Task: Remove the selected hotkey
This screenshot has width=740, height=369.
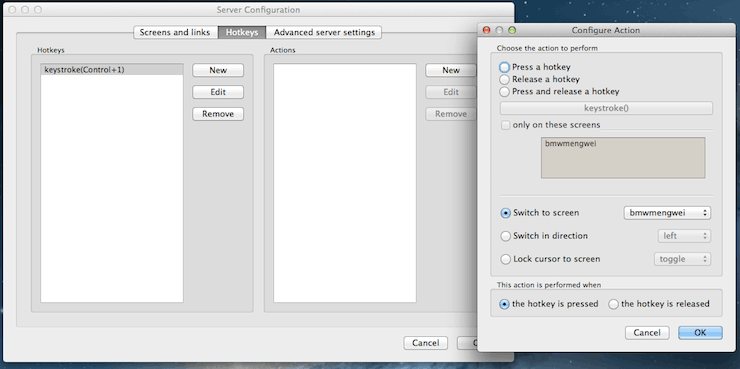Action: point(218,114)
